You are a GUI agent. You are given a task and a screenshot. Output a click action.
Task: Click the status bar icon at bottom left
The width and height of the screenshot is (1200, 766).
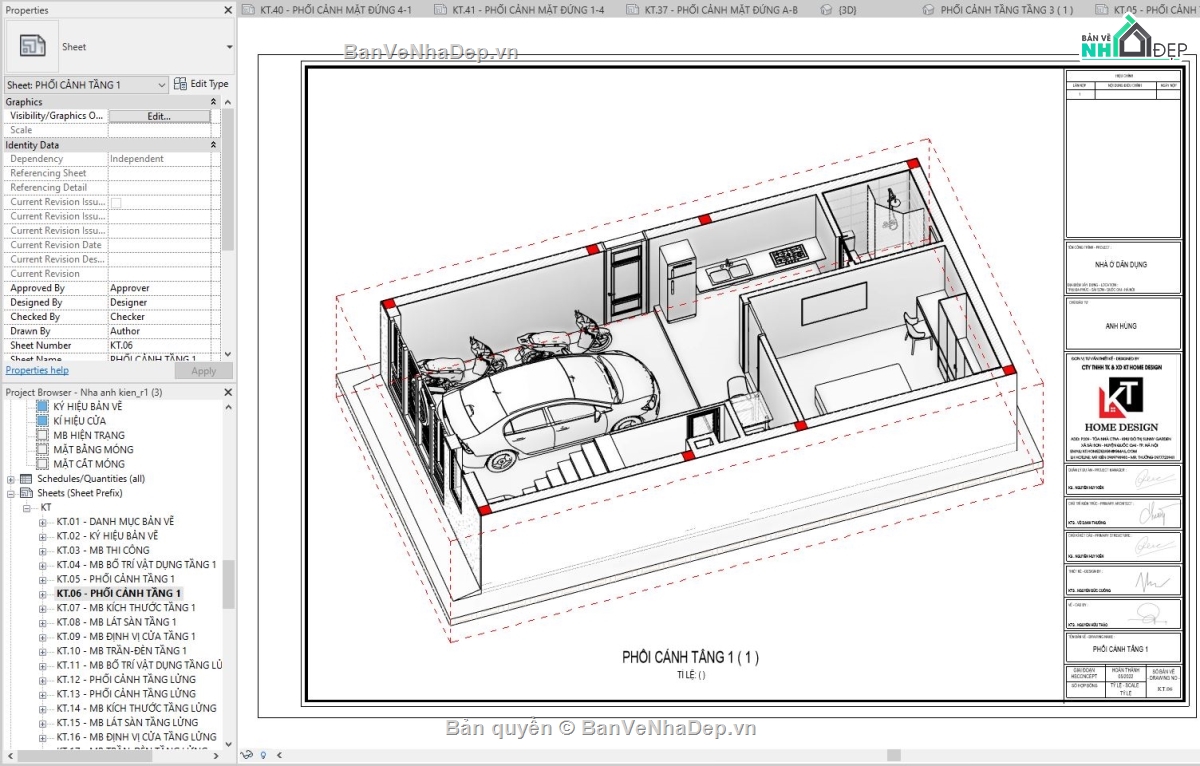coord(246,755)
